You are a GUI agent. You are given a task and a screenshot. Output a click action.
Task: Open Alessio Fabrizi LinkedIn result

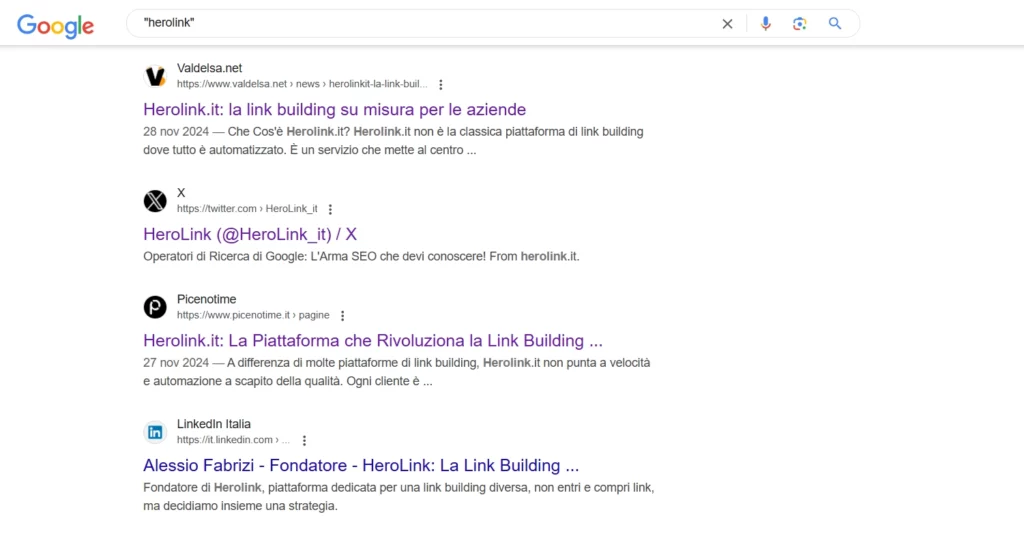pos(361,466)
